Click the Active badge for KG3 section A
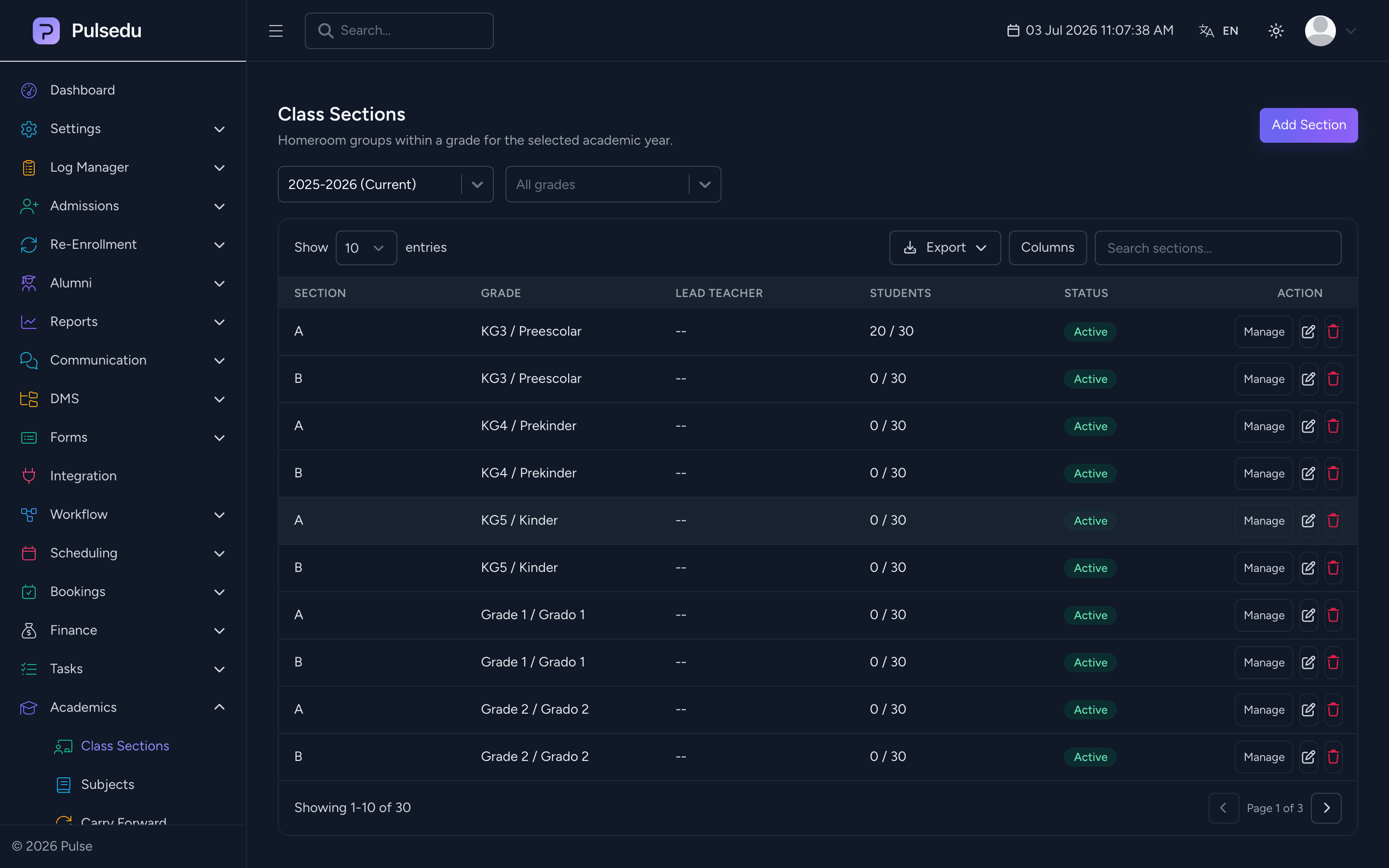 1090,332
